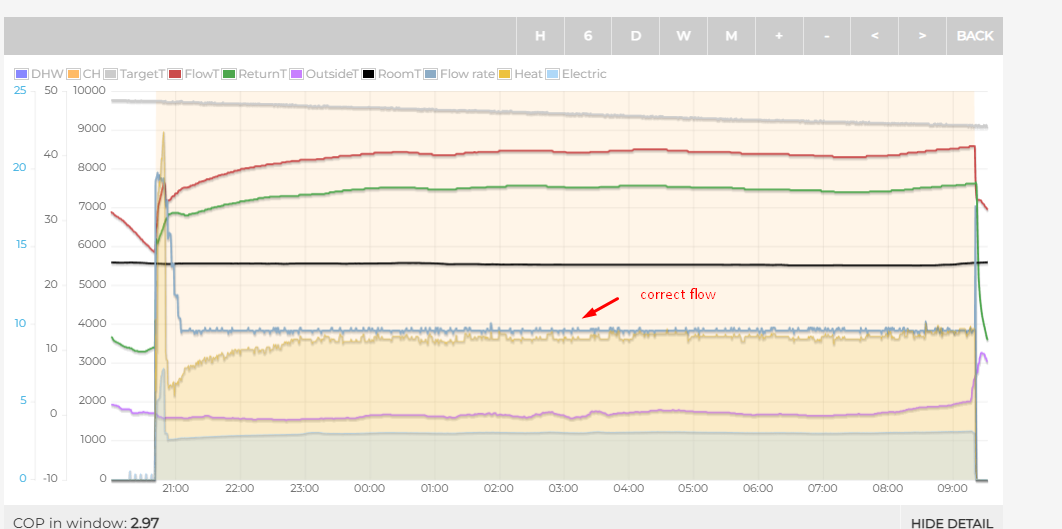Click the RoomT black color swatch
Screen dimensions: 1062x529
[x=369, y=74]
